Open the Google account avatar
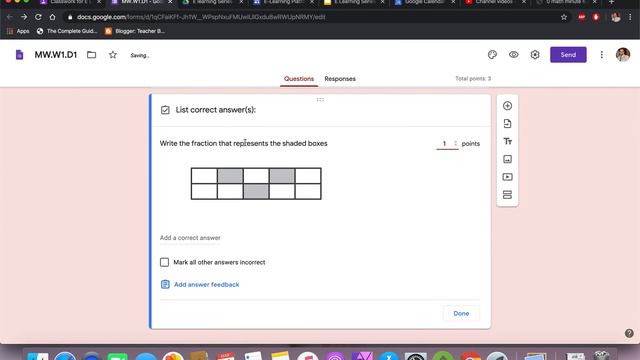This screenshot has width=640, height=360. 623,55
